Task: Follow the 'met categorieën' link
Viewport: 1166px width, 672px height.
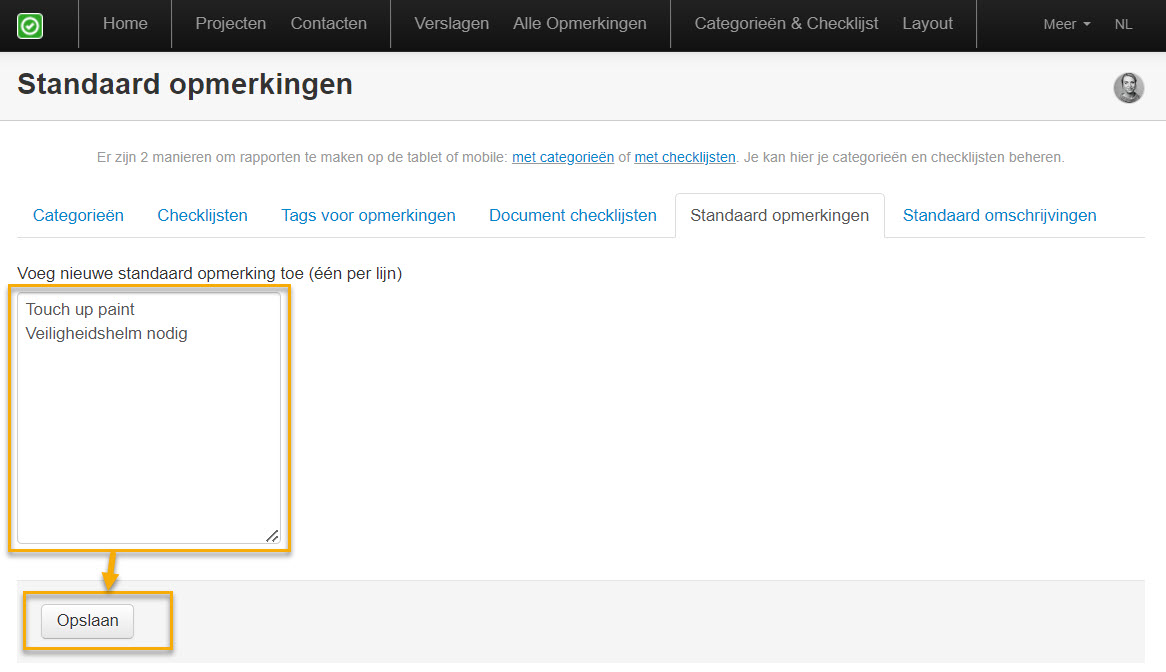Action: (563, 158)
